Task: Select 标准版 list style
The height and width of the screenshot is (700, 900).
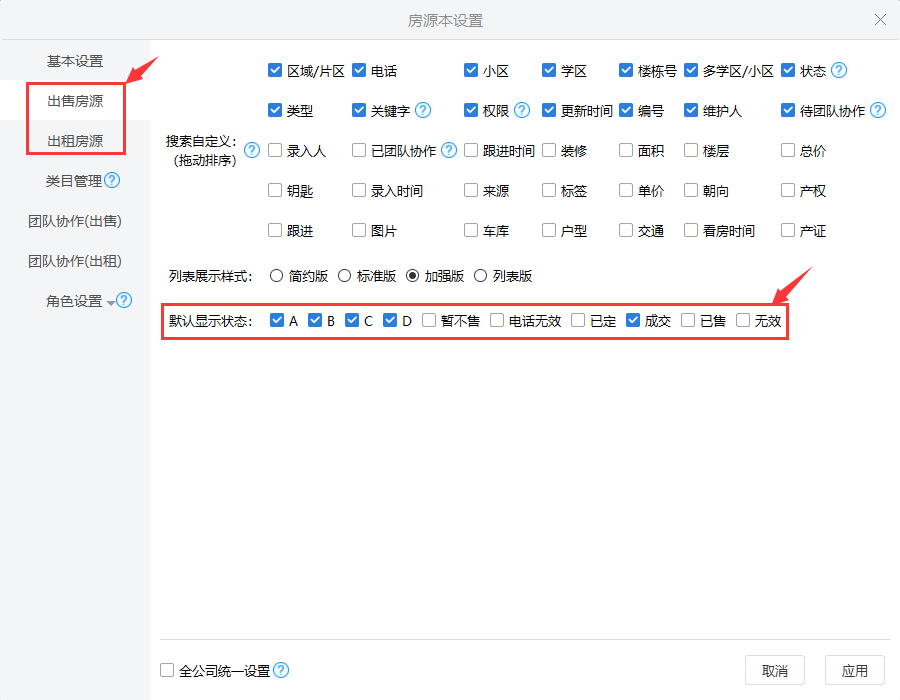Action: tap(344, 276)
